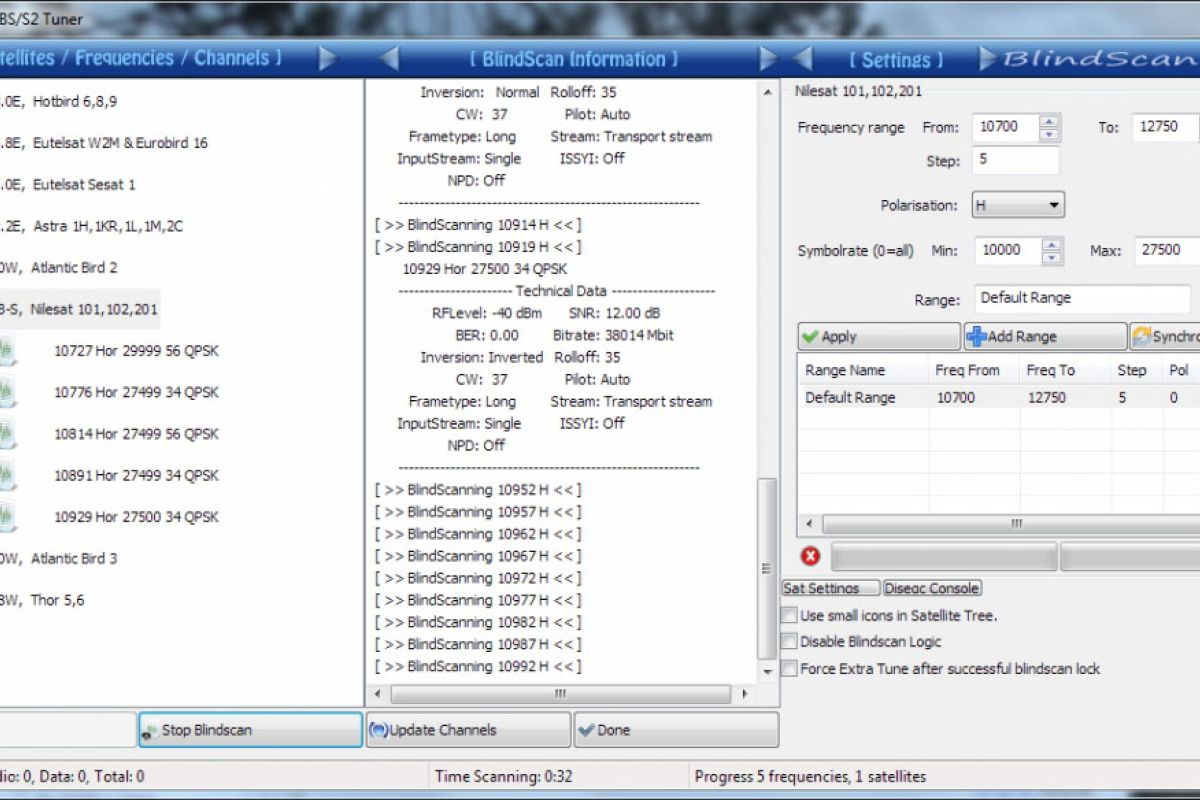Click the transponder icon beside 10929 Hor 27500

click(6, 517)
